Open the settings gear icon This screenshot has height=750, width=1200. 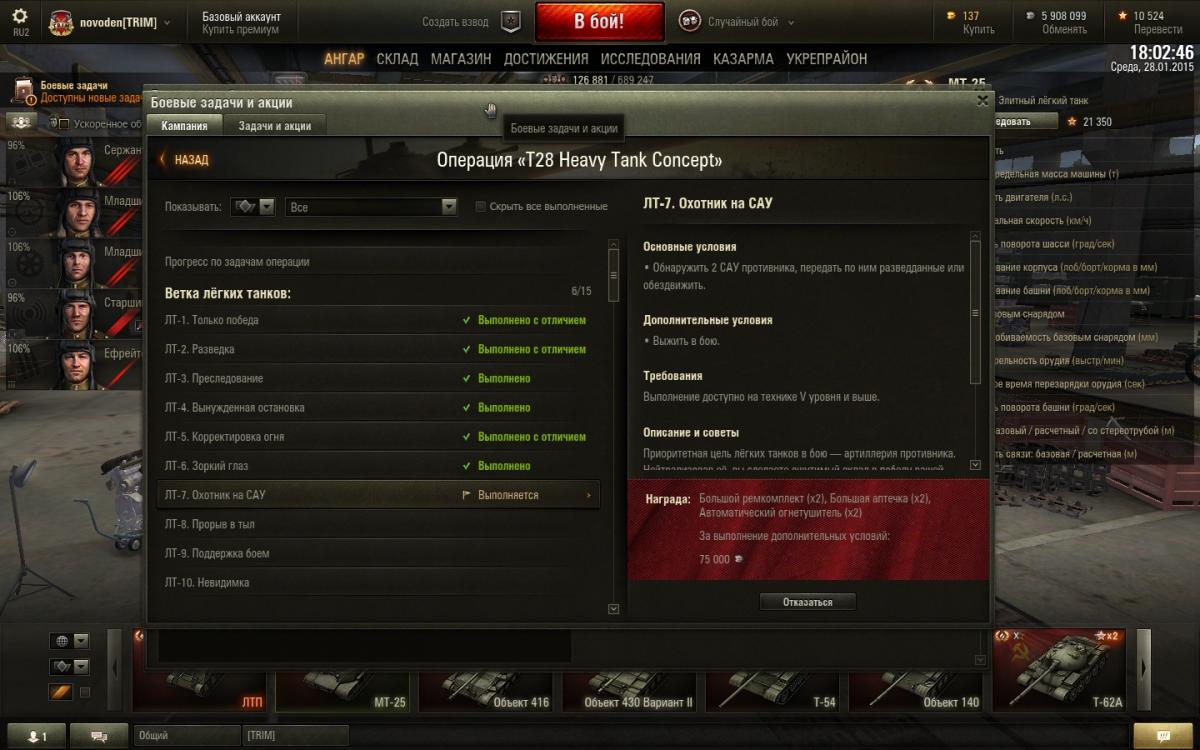tap(20, 17)
